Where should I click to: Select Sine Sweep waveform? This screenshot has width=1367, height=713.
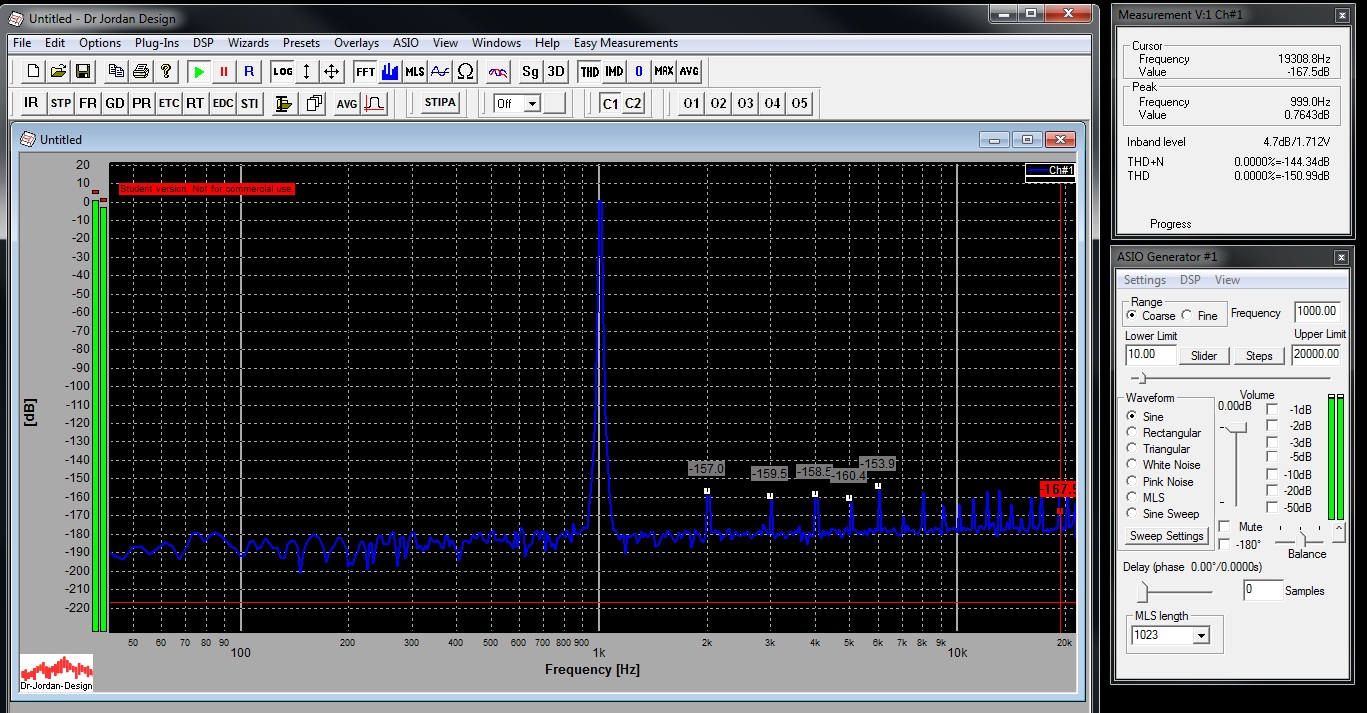(x=1132, y=514)
